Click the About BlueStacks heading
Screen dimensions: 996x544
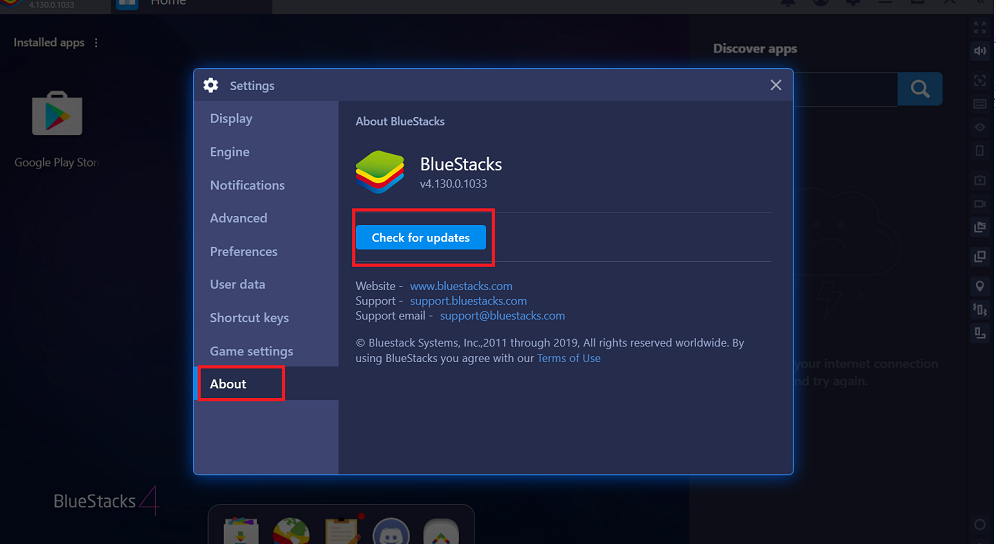point(400,121)
